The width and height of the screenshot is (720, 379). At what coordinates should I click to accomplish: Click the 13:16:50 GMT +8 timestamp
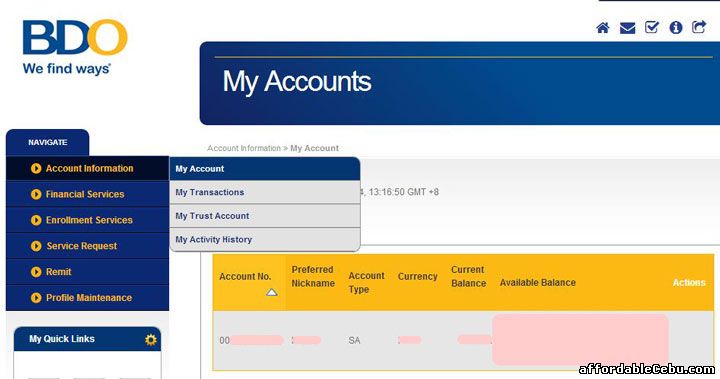[404, 192]
